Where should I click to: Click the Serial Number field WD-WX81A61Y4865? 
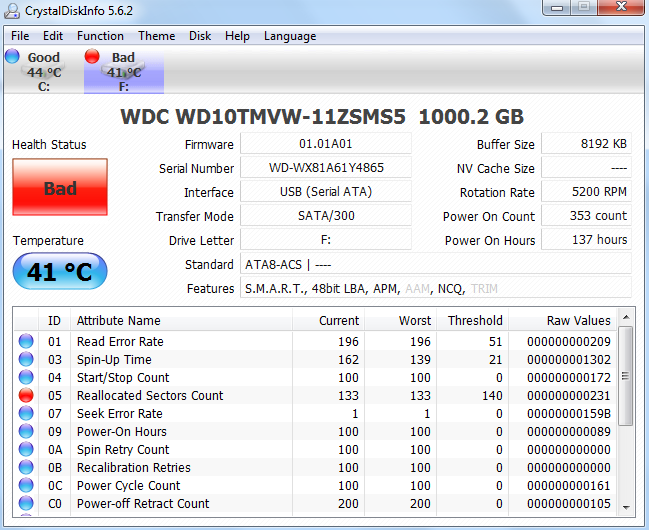pos(326,168)
